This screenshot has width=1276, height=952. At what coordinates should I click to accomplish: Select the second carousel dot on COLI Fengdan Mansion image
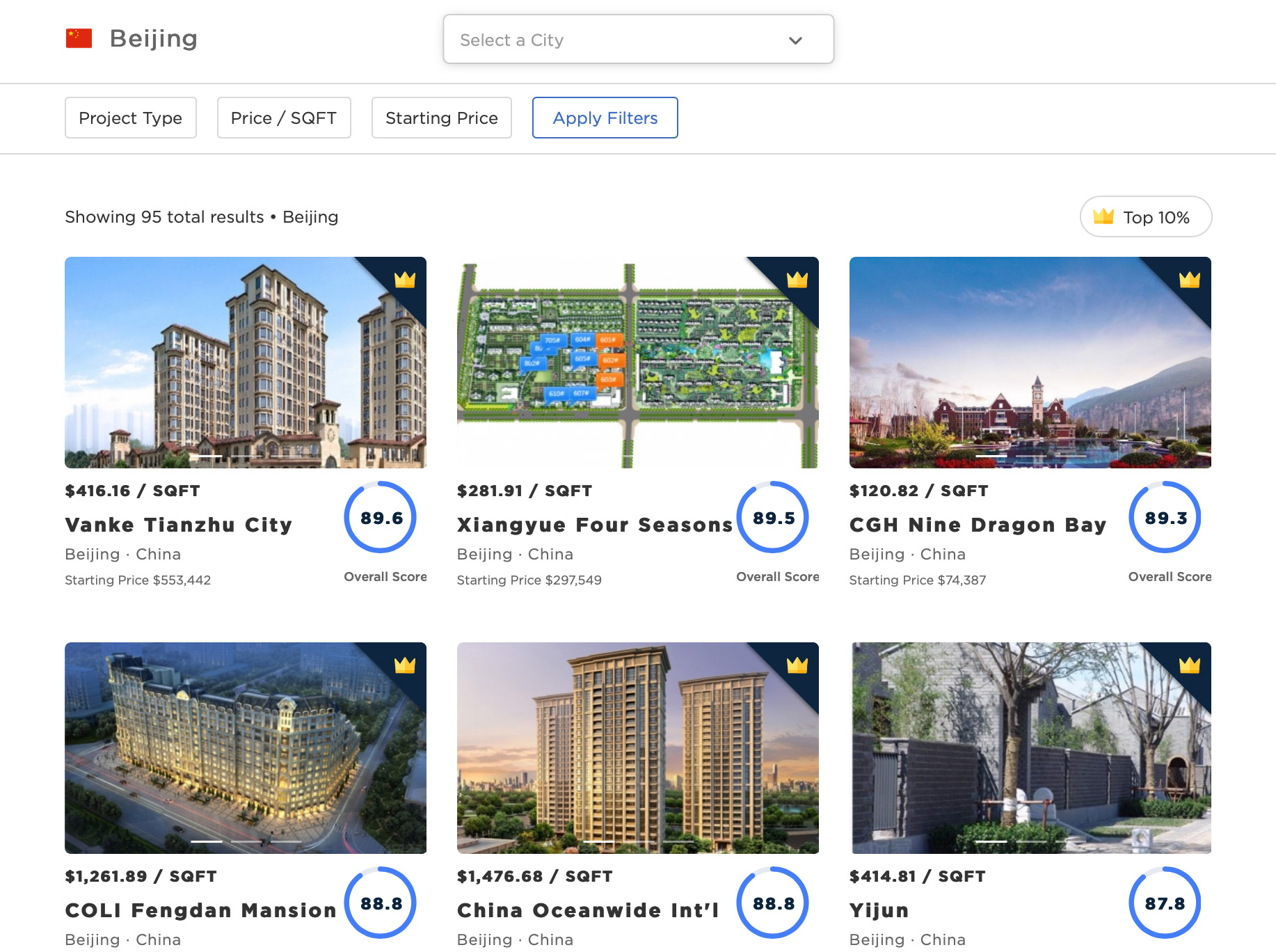coord(245,841)
